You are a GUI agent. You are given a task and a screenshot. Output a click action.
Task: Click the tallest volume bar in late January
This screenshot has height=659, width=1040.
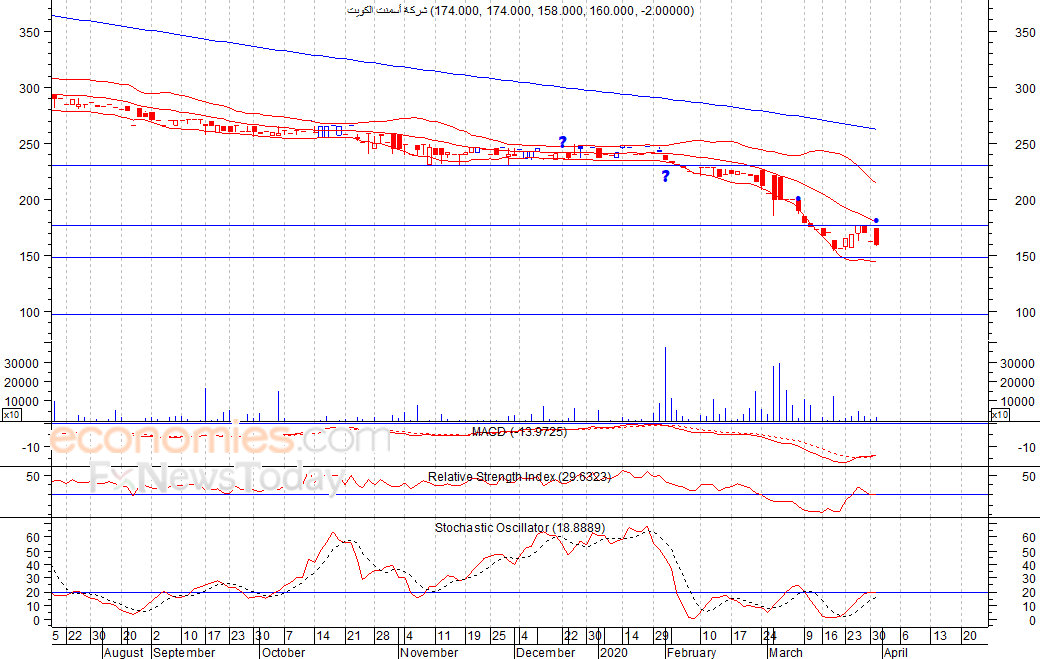point(665,384)
